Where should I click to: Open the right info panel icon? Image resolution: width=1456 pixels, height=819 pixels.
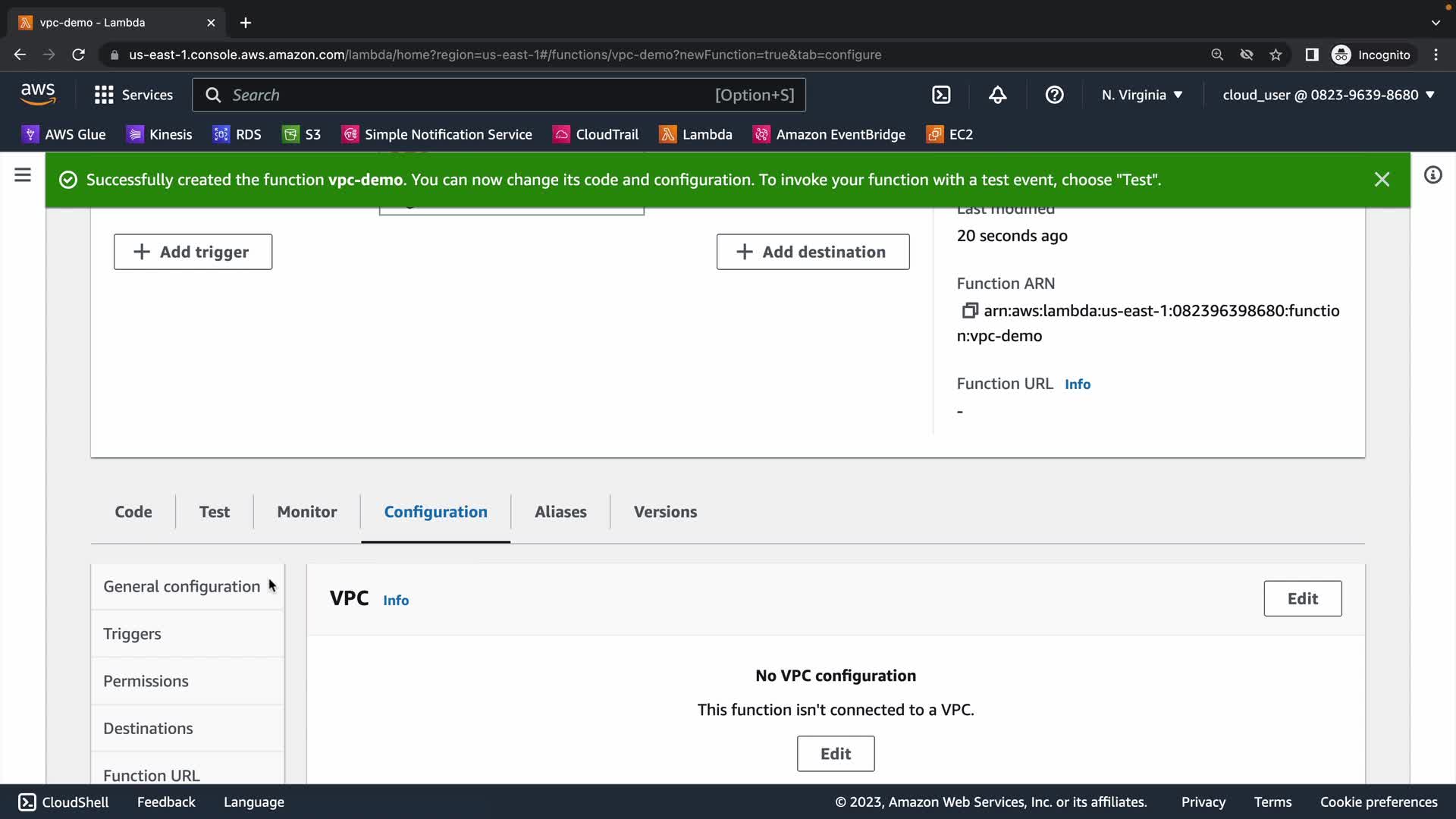coord(1432,175)
